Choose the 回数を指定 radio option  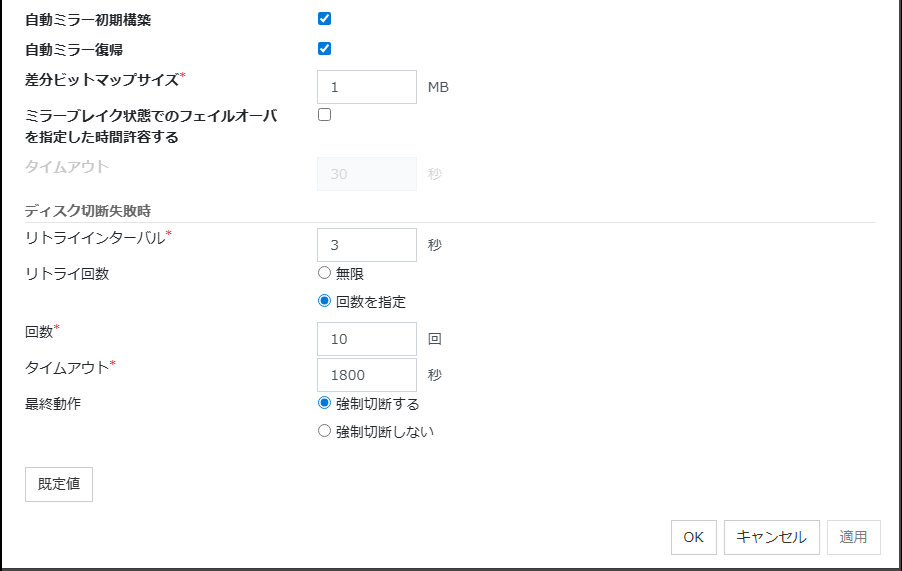click(324, 301)
